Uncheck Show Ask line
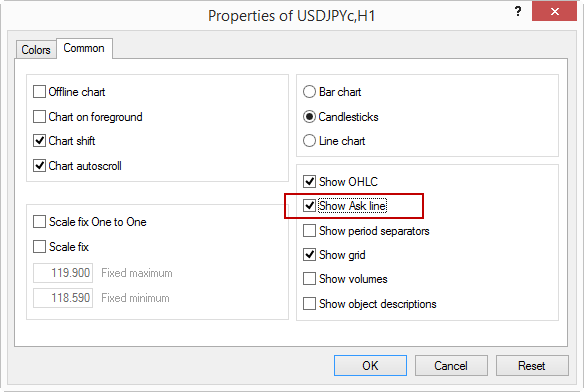 (x=309, y=205)
